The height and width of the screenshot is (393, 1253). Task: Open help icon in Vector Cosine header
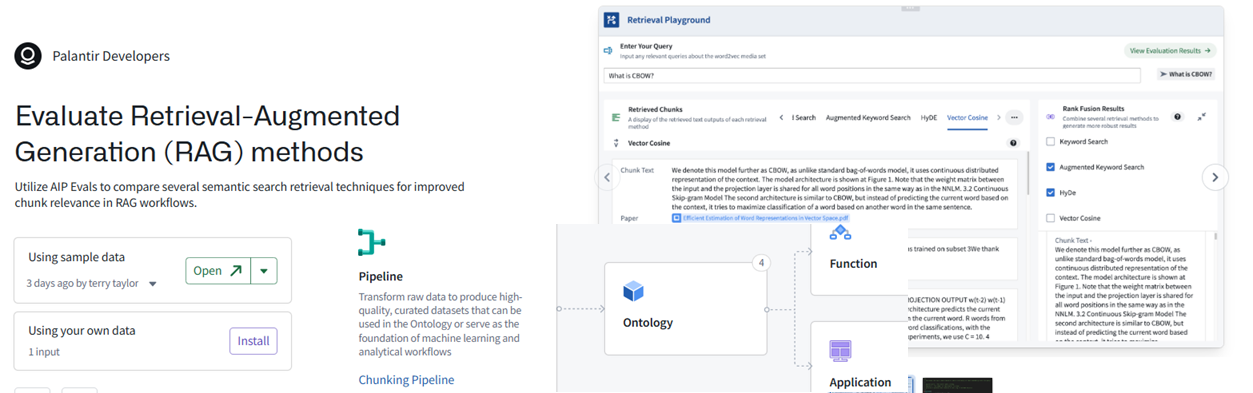[1013, 143]
